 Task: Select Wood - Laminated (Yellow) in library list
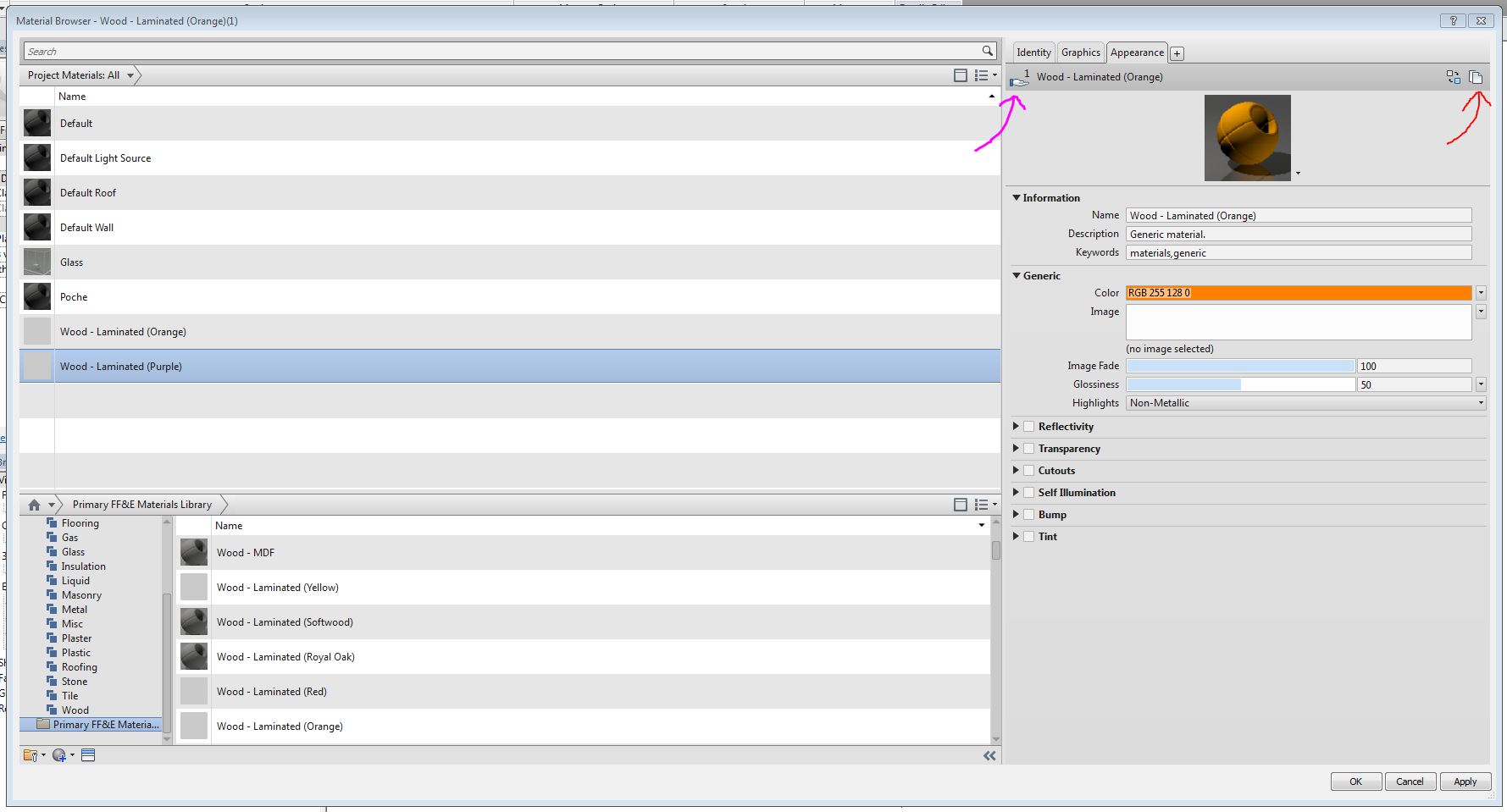(x=583, y=588)
